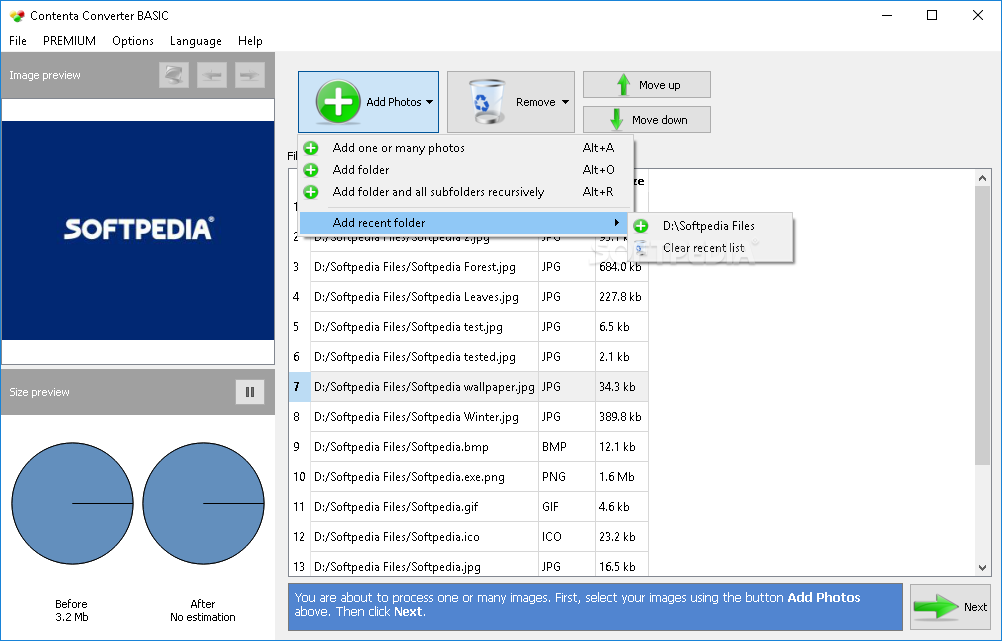Click the GIF type cell
This screenshot has width=1002, height=641.
click(x=567, y=507)
